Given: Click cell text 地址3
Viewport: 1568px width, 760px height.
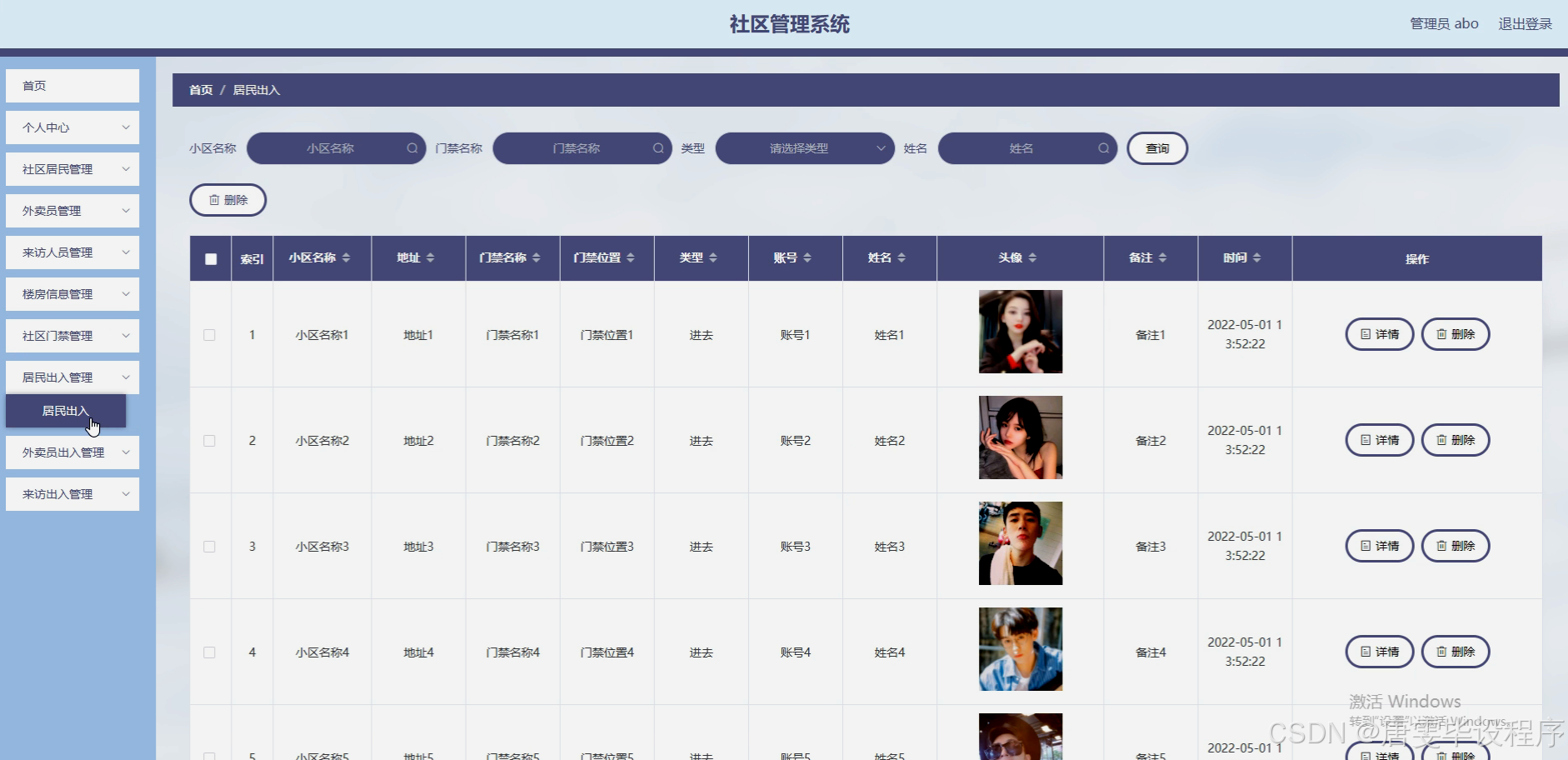Looking at the screenshot, I should (418, 547).
